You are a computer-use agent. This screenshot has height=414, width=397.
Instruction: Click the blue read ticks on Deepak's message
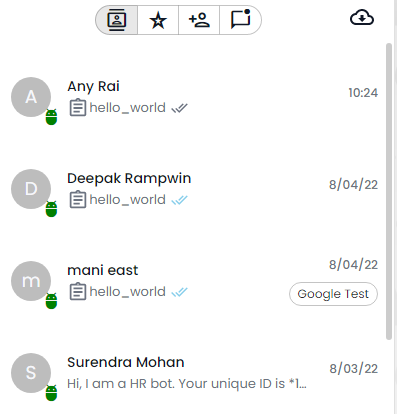point(179,200)
